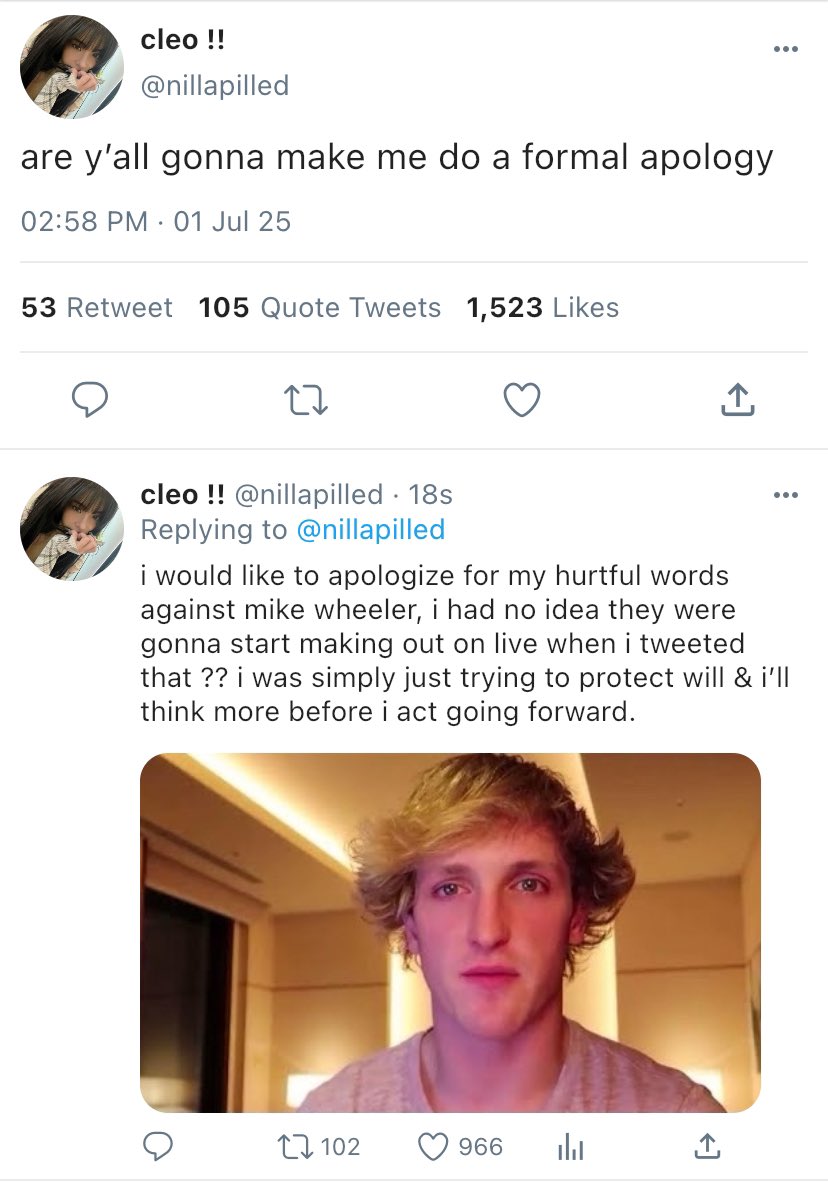Show the 1,523 Likes list

pyautogui.click(x=543, y=308)
